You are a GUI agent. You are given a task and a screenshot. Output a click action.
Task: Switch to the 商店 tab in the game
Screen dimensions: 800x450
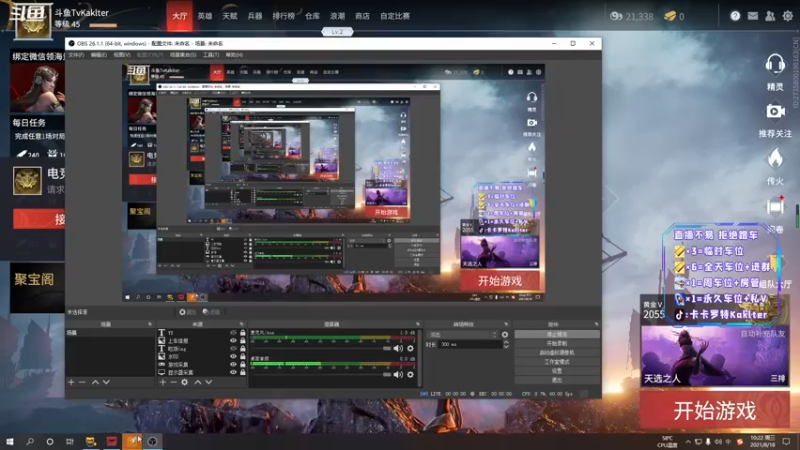362,16
